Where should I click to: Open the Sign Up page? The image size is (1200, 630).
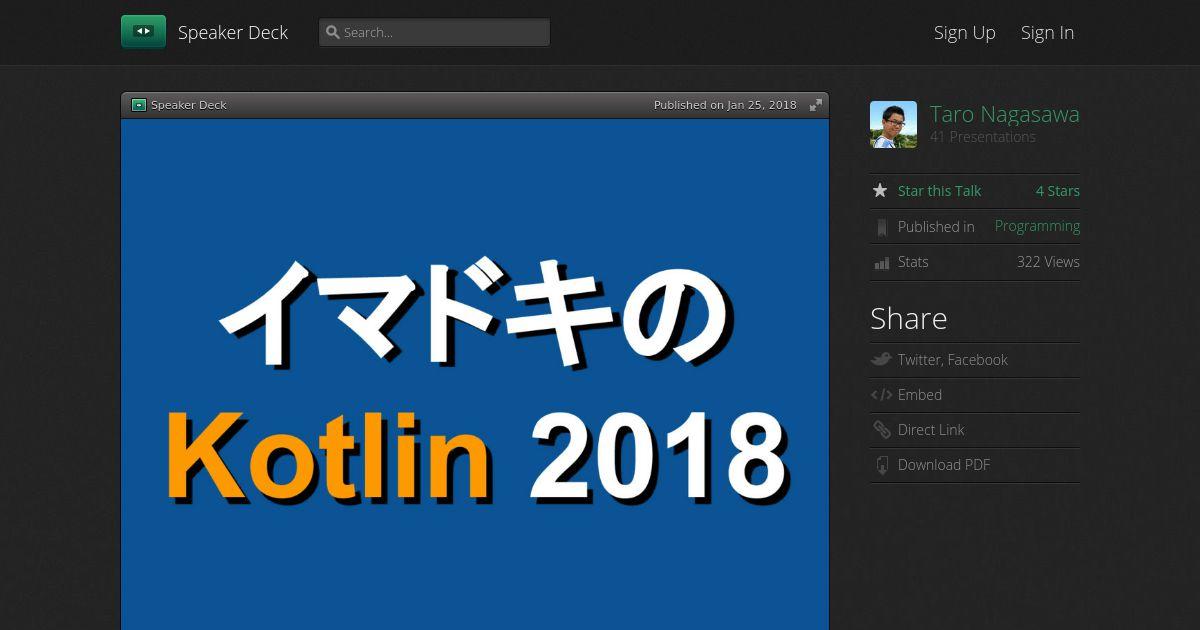[965, 32]
